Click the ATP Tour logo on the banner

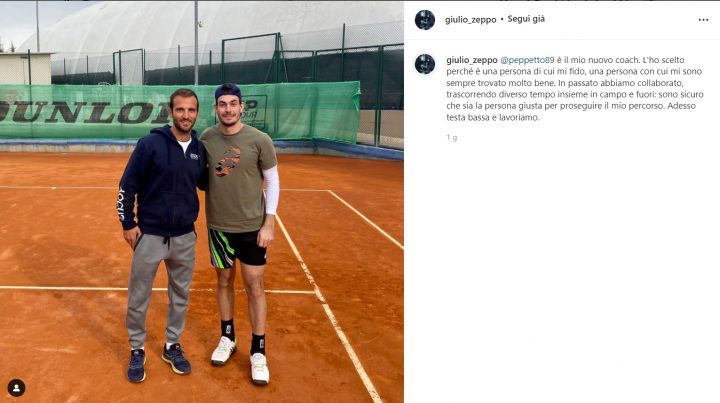click(x=253, y=112)
